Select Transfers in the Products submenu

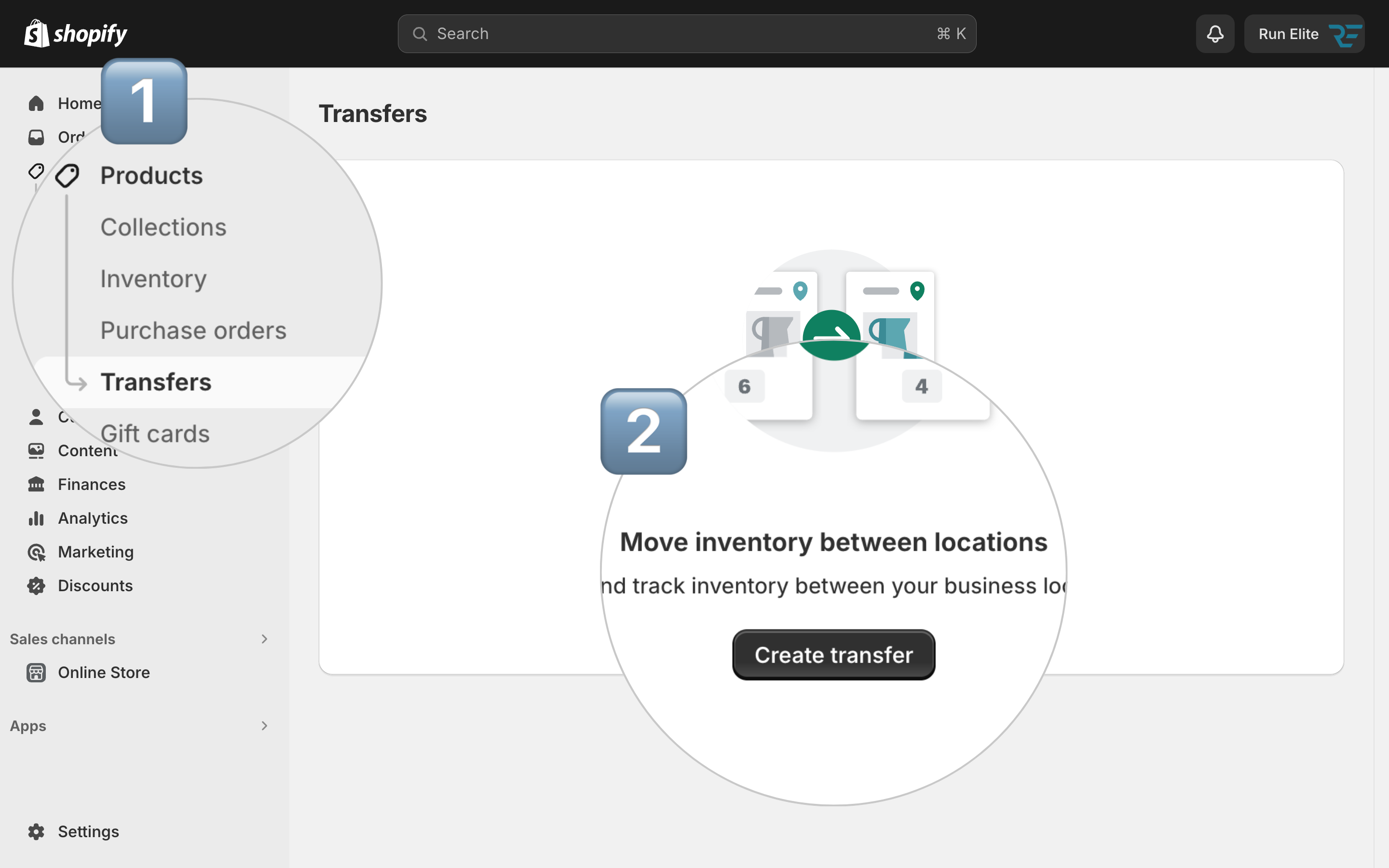tap(156, 382)
